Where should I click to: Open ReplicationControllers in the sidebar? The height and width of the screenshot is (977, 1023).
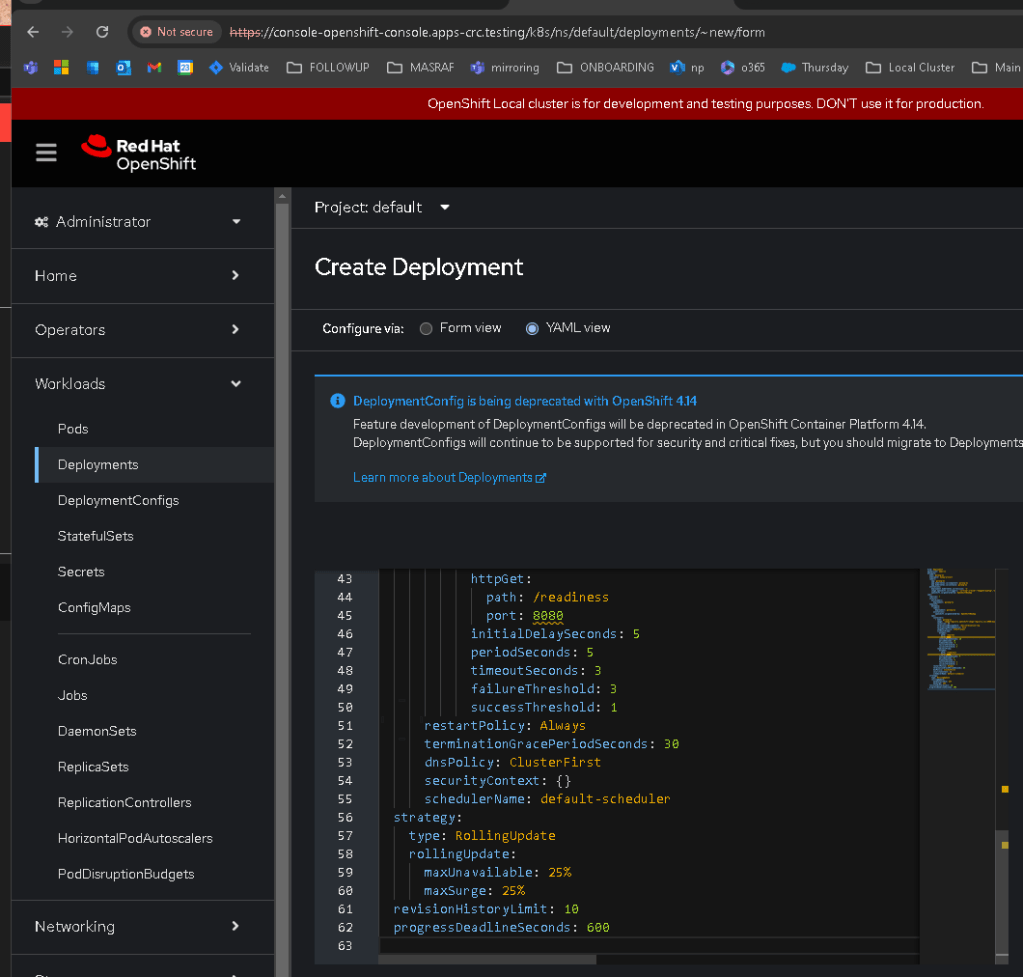click(x=124, y=803)
